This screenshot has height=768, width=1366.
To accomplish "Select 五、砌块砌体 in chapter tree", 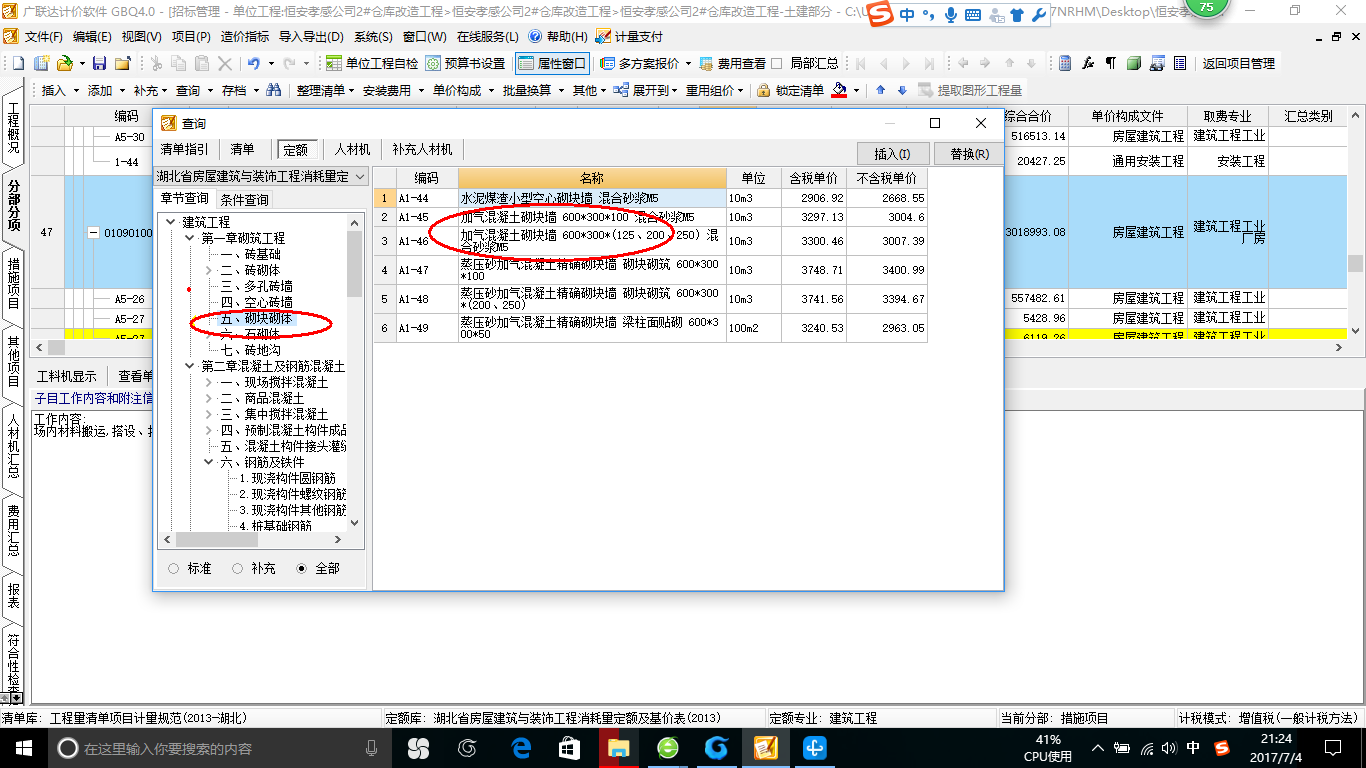I will point(257,318).
